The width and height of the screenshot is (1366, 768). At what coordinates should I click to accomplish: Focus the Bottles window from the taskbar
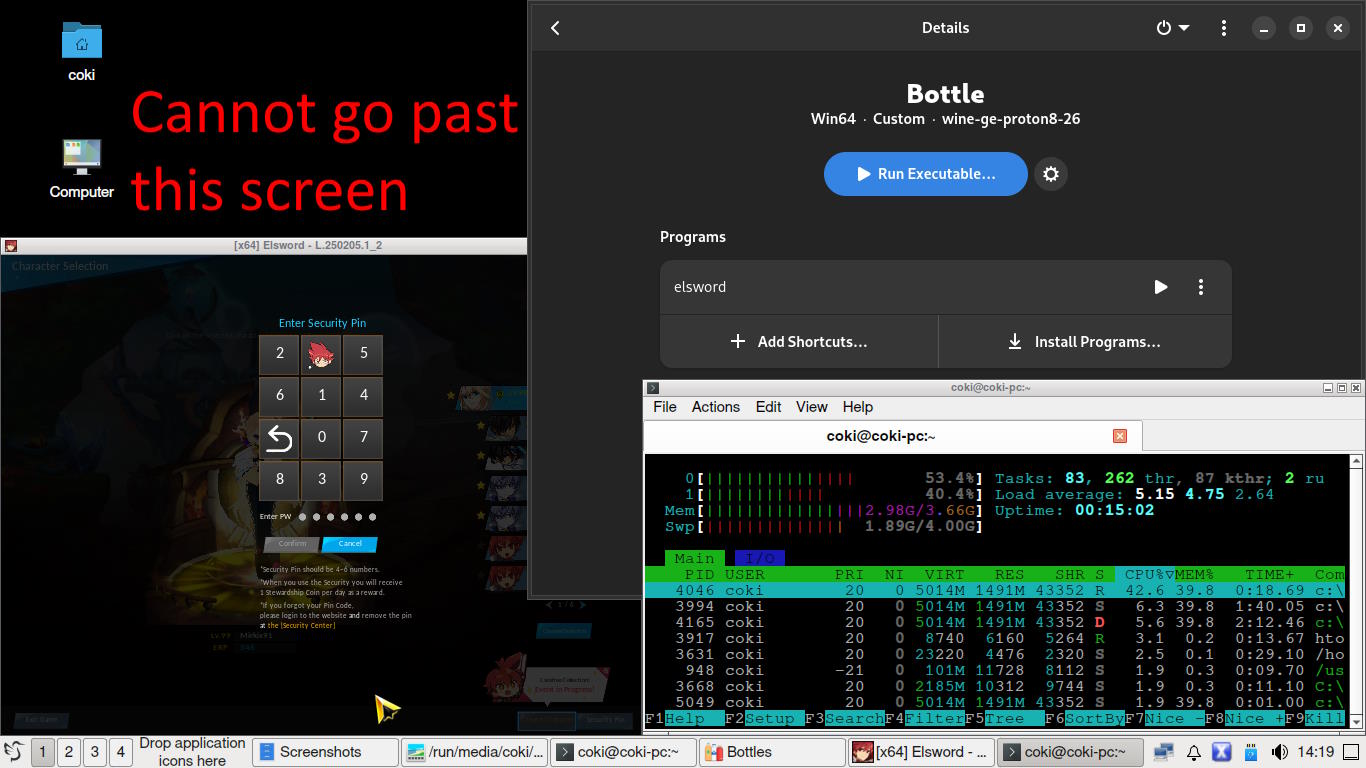click(x=771, y=752)
